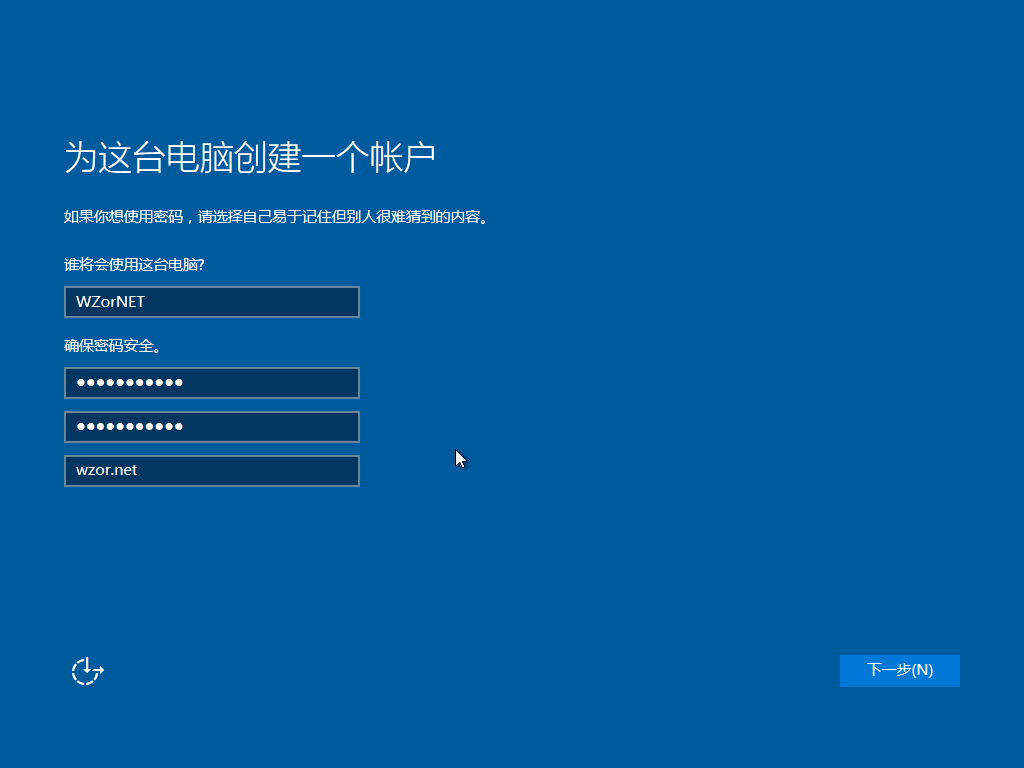Click empty right end of username field
This screenshot has width=1024, height=768.
point(320,302)
